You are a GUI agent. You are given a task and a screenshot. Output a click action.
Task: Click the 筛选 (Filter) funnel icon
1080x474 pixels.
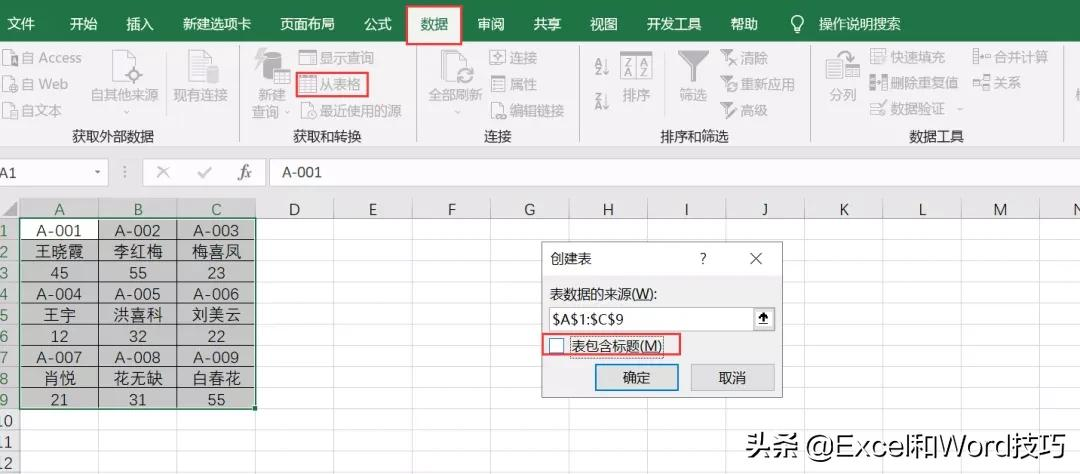click(x=693, y=68)
